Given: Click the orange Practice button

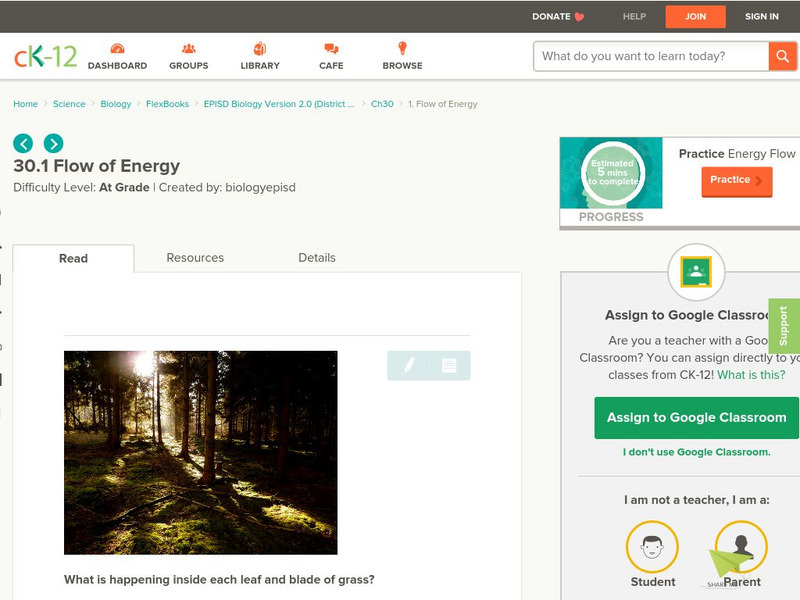Looking at the screenshot, I should [x=737, y=182].
